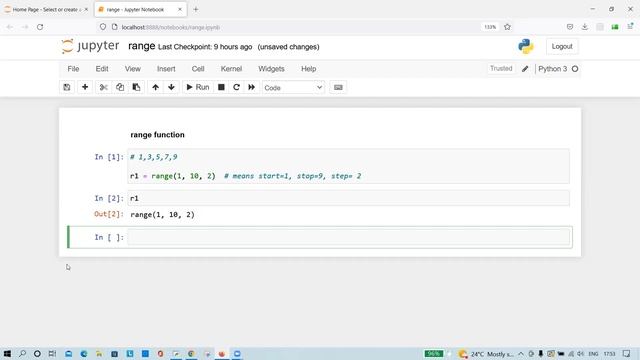Open Windows taskbar search
Screen dimensions: 640x360
[22, 353]
